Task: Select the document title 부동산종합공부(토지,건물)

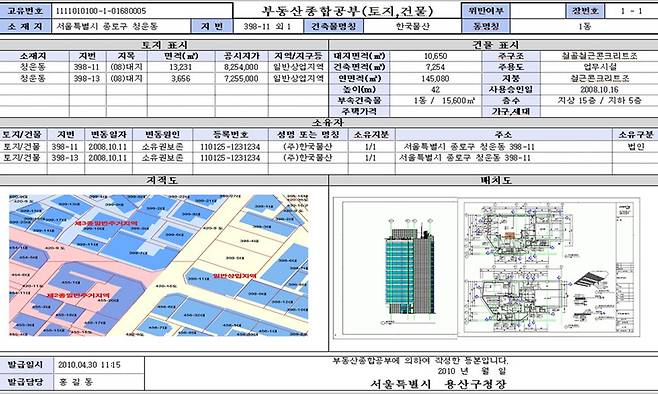Action: [347, 10]
